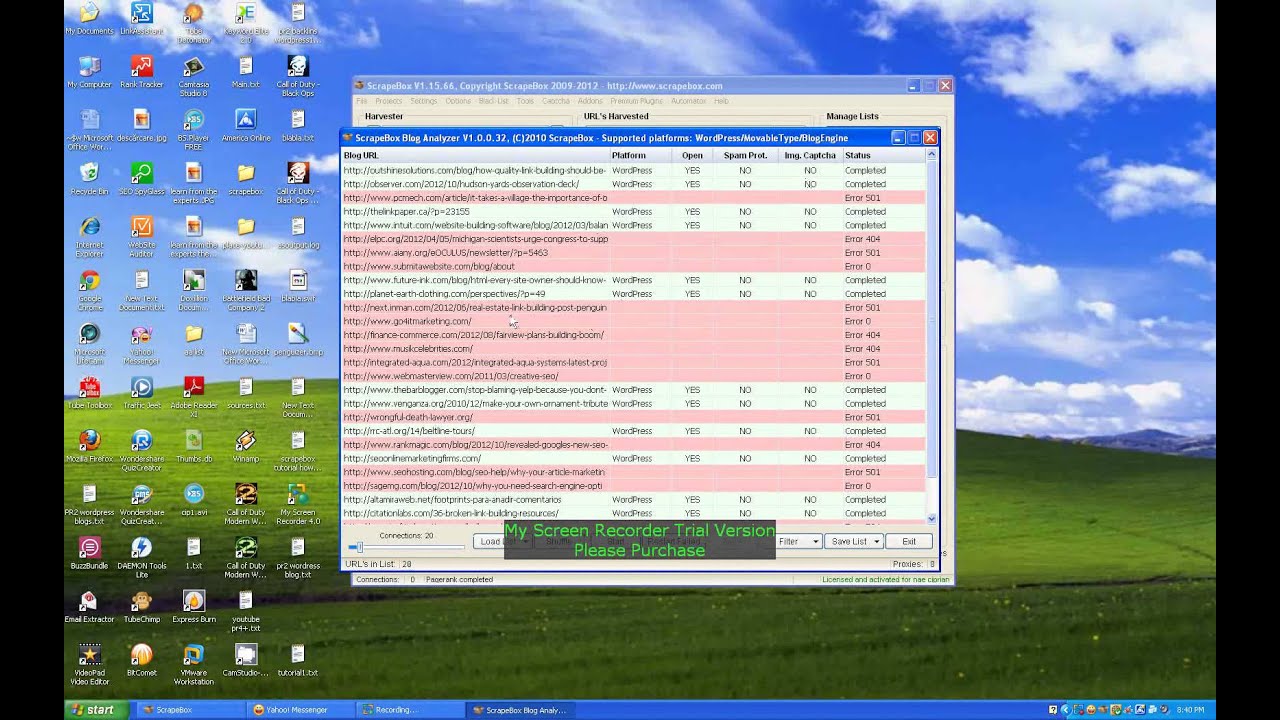Open File menu in ScrapeBox main window
This screenshot has height=720, width=1280.
[x=362, y=101]
